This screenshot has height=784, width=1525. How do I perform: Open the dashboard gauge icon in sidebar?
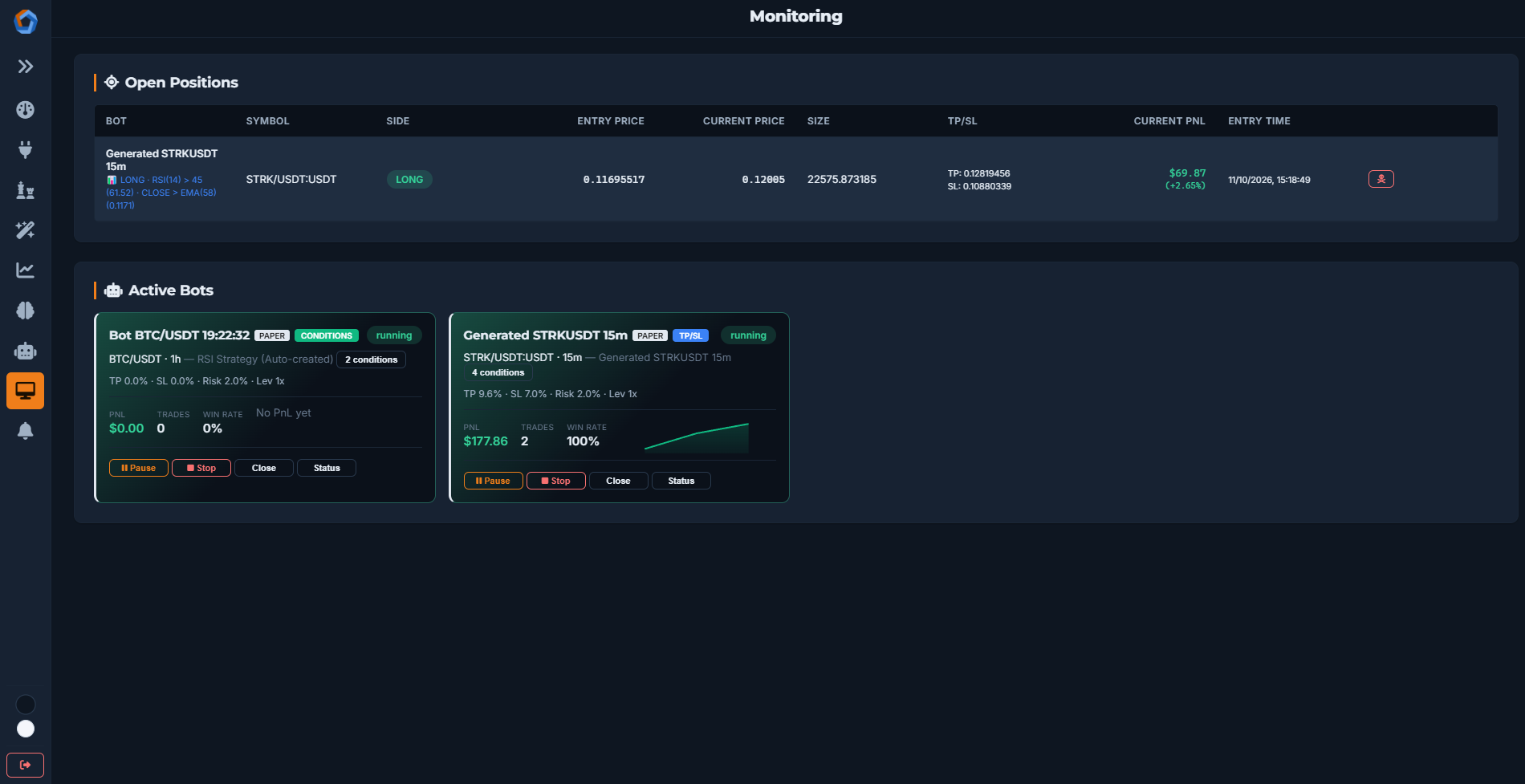coord(26,110)
